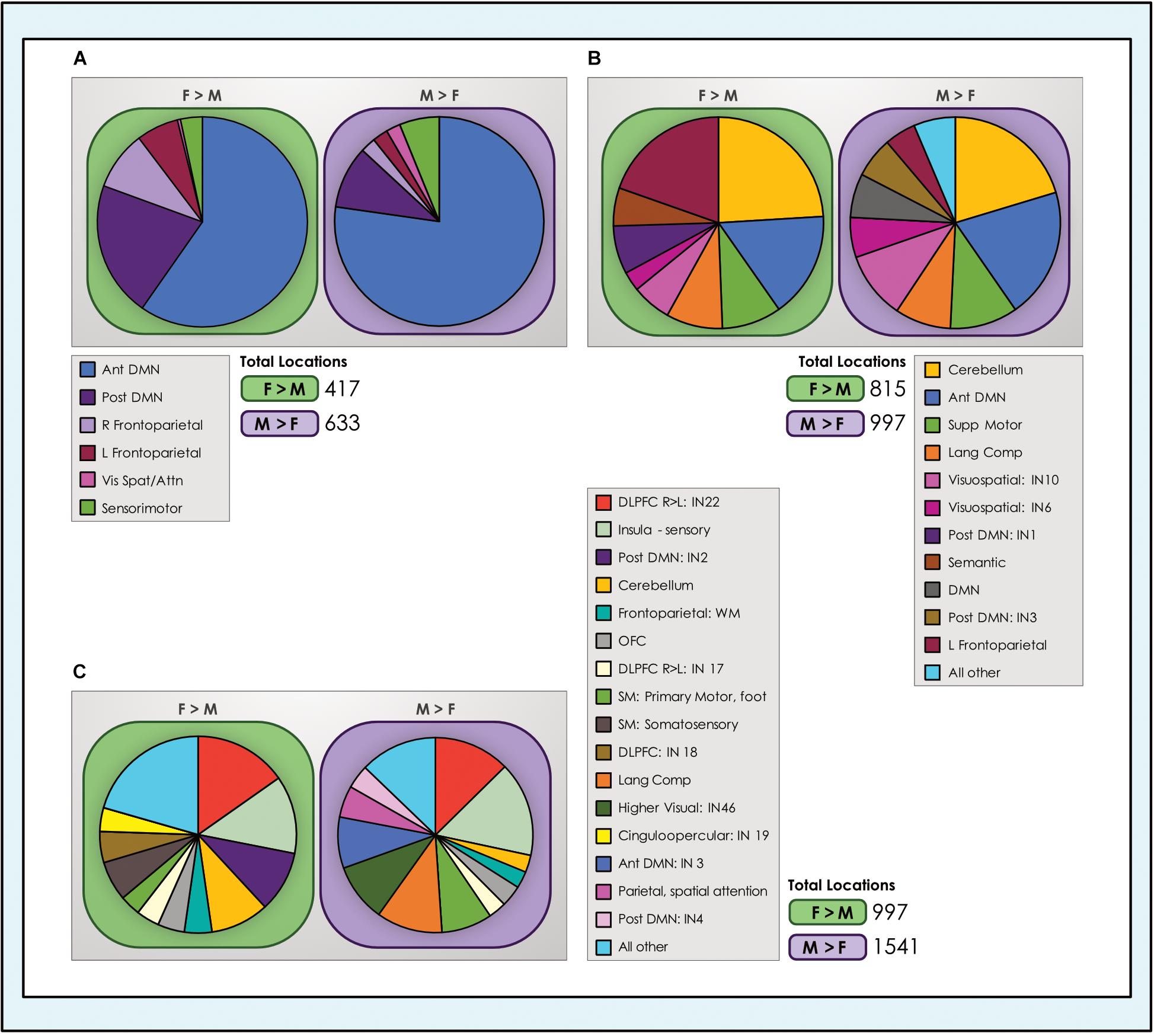Image resolution: width=1154 pixels, height=1036 pixels.
Task: Click the panel label 'A'
Action: click(x=80, y=58)
